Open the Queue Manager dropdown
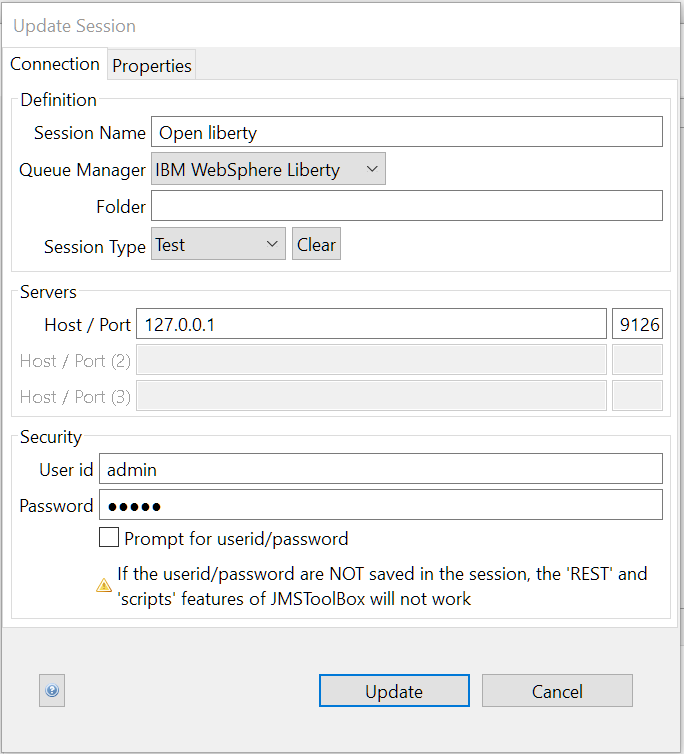The height and width of the screenshot is (754, 684). point(268,169)
